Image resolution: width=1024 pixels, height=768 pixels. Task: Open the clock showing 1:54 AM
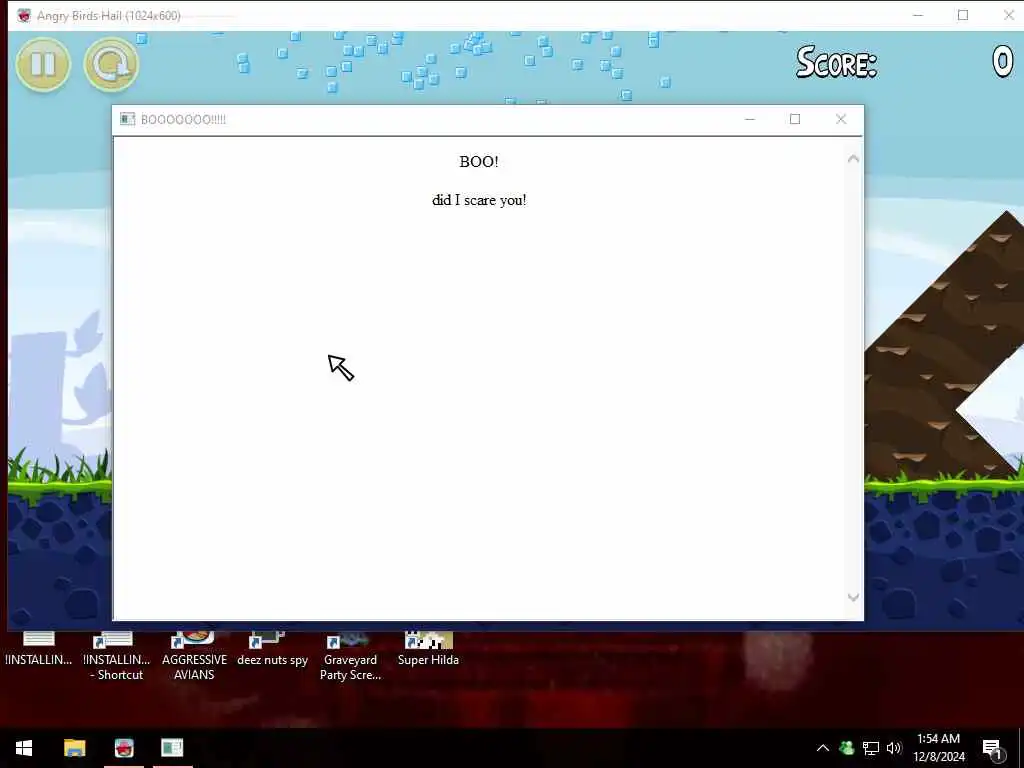[938, 748]
